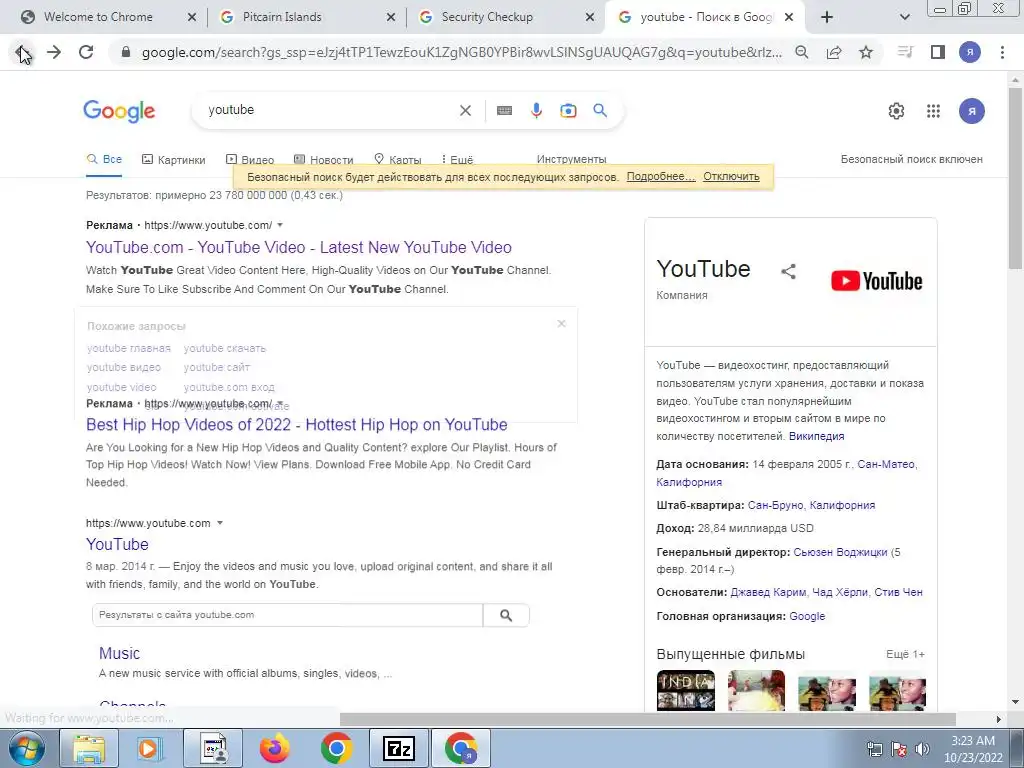Open Сьюзен Воджицки link
Viewport: 1024px width, 768px height.
(x=840, y=552)
